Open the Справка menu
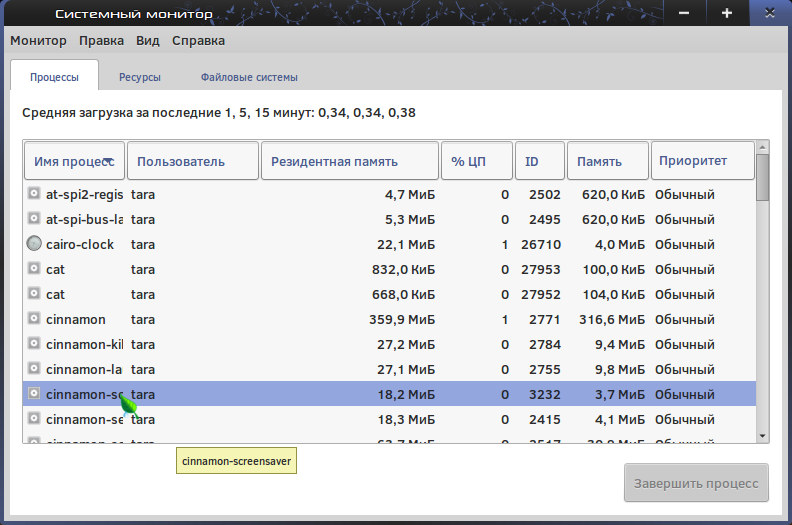Viewport: 792px width, 525px height. [198, 41]
